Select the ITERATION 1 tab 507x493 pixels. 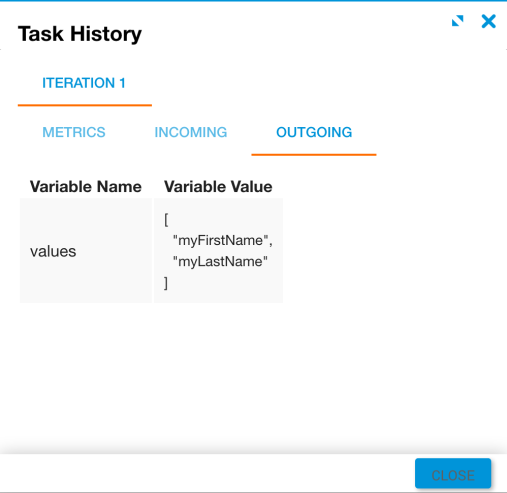point(84,83)
